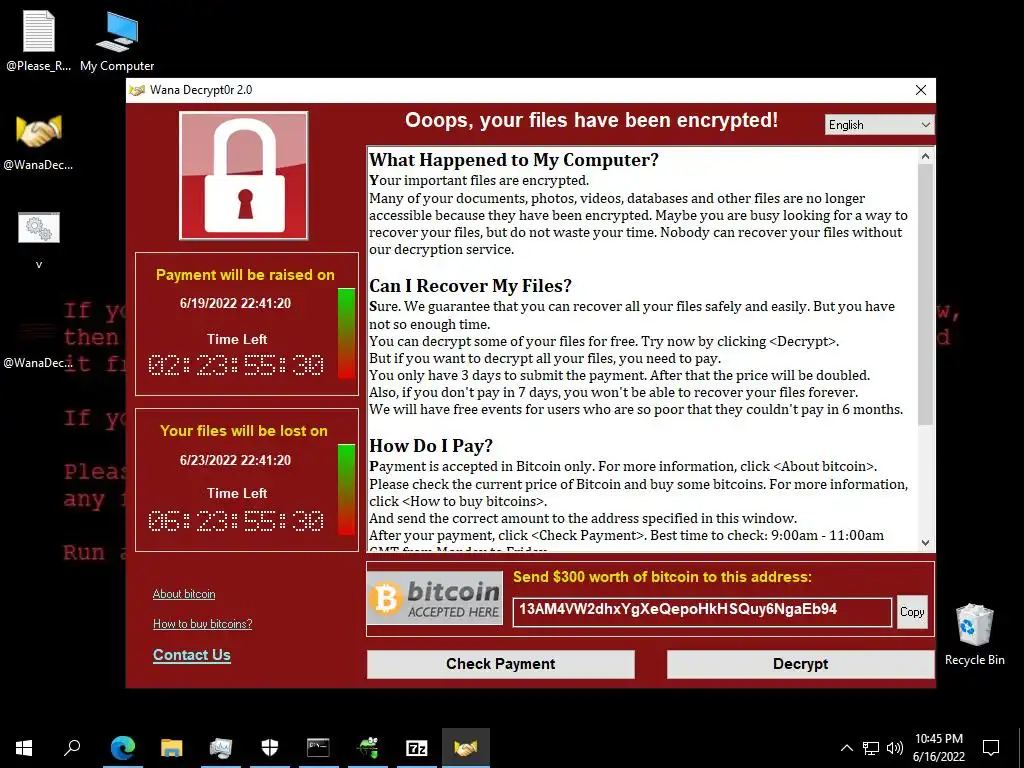This screenshot has width=1024, height=768.
Task: Open the monitor tool taskbar icon
Action: click(x=221, y=748)
